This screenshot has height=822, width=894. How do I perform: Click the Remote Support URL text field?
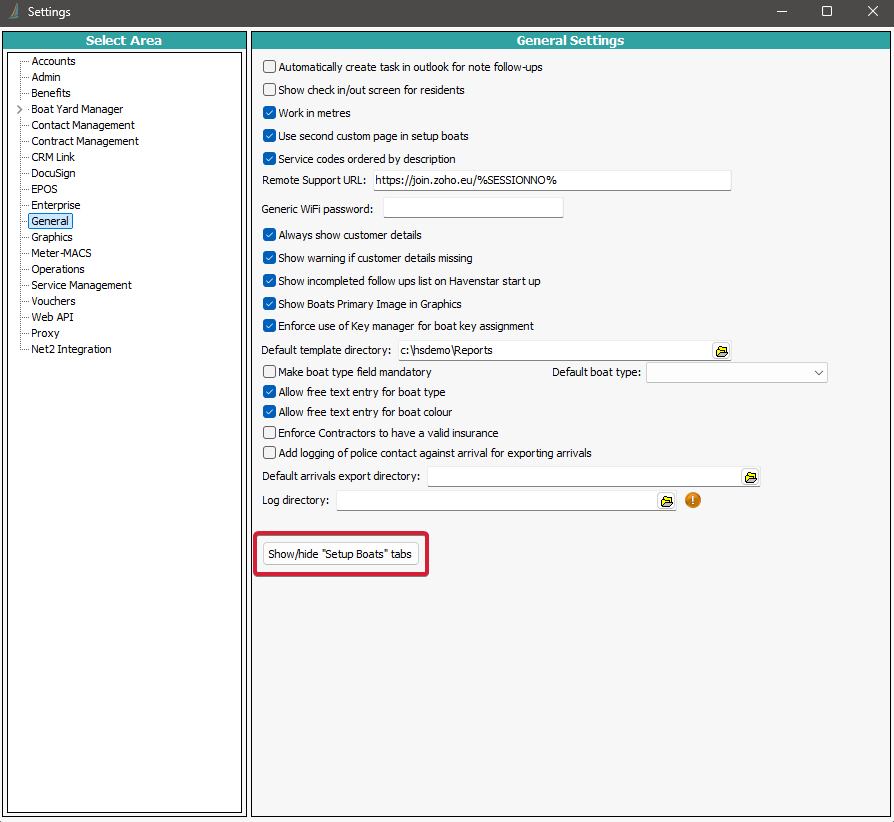[x=552, y=180]
